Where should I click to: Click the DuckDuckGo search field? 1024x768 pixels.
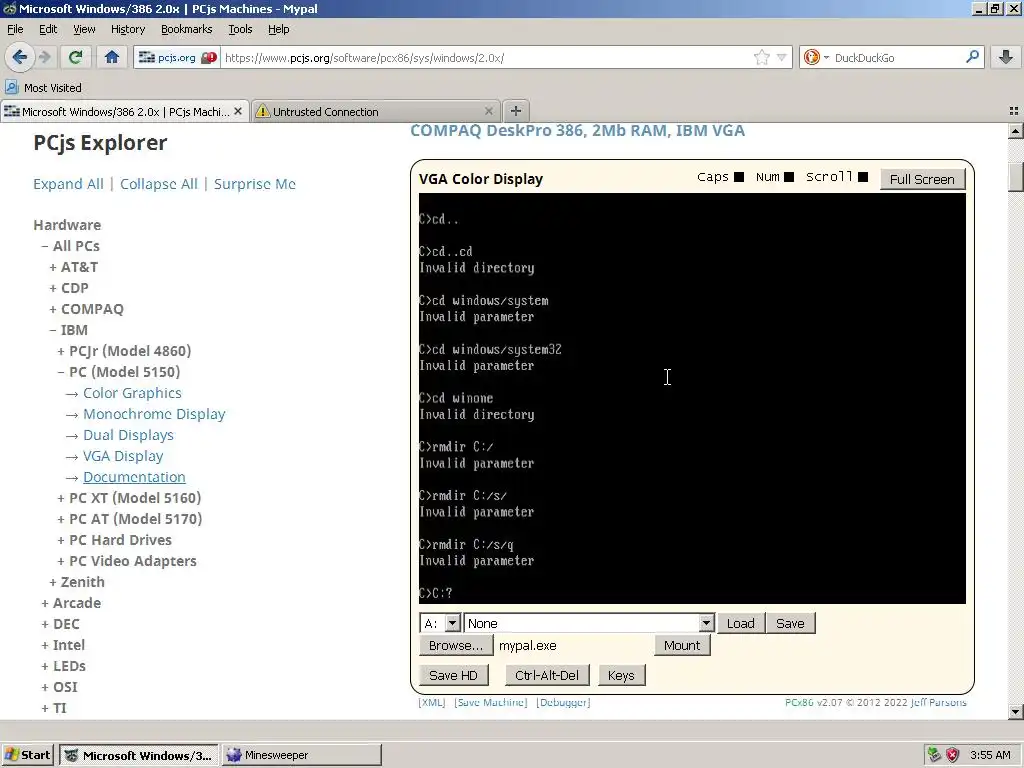coord(897,57)
